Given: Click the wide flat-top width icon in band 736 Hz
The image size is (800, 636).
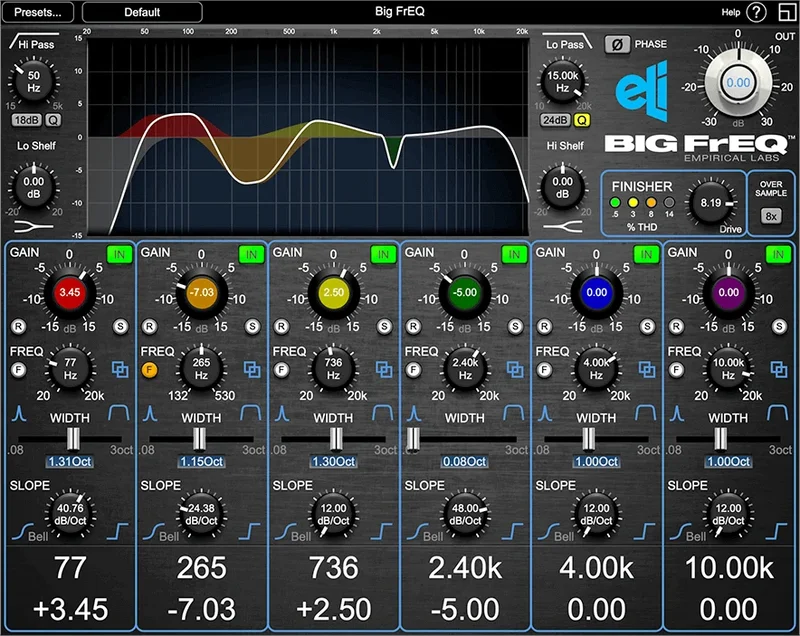Looking at the screenshot, I should tap(383, 413).
